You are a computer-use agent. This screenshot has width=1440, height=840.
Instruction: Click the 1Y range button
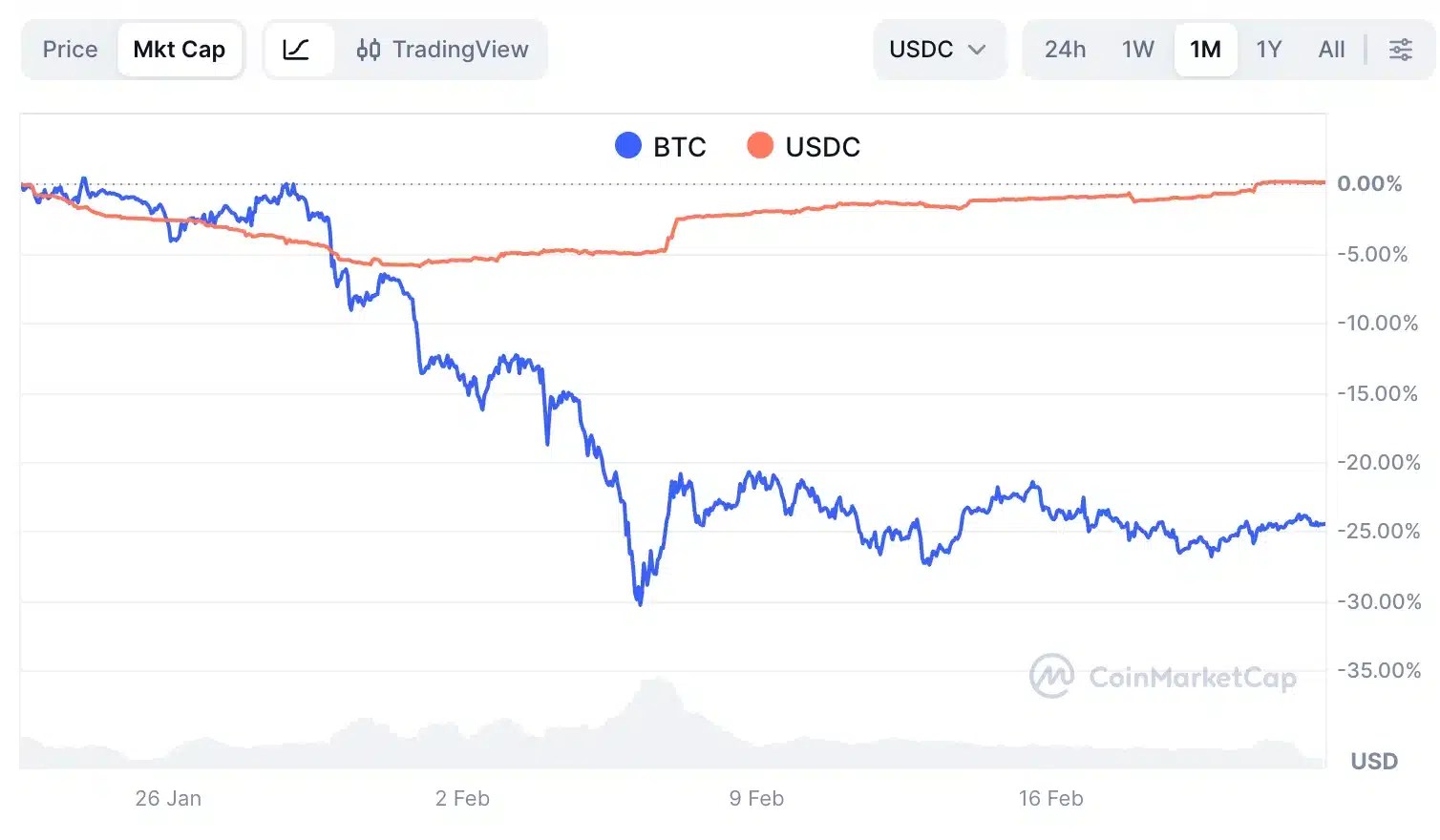coord(1269,49)
